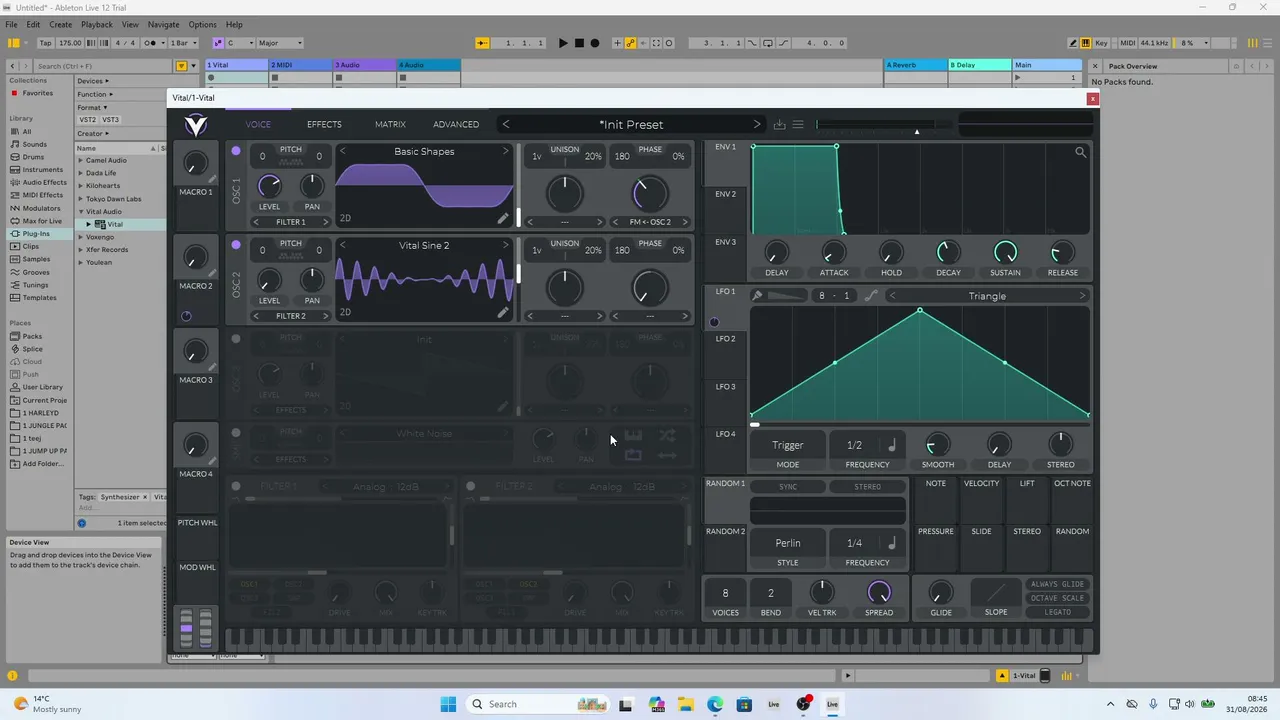The width and height of the screenshot is (1280, 720).
Task: Open the OSC 2 wavetable pencil editor
Action: (503, 312)
